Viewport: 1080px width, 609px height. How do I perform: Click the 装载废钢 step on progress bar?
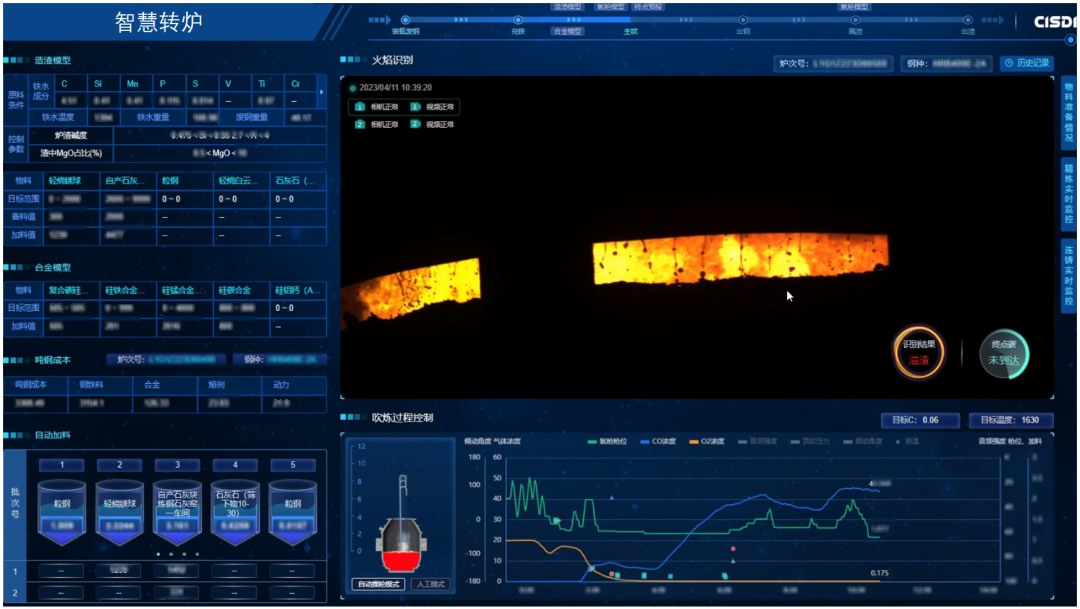(405, 20)
